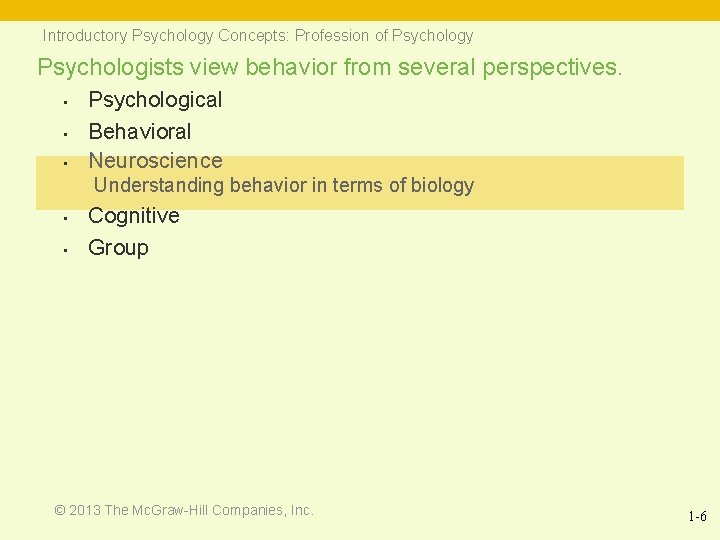Click 'Introductory Psychology Concepts' in the header
Viewport: 720px width, 540px height.
coord(163,36)
